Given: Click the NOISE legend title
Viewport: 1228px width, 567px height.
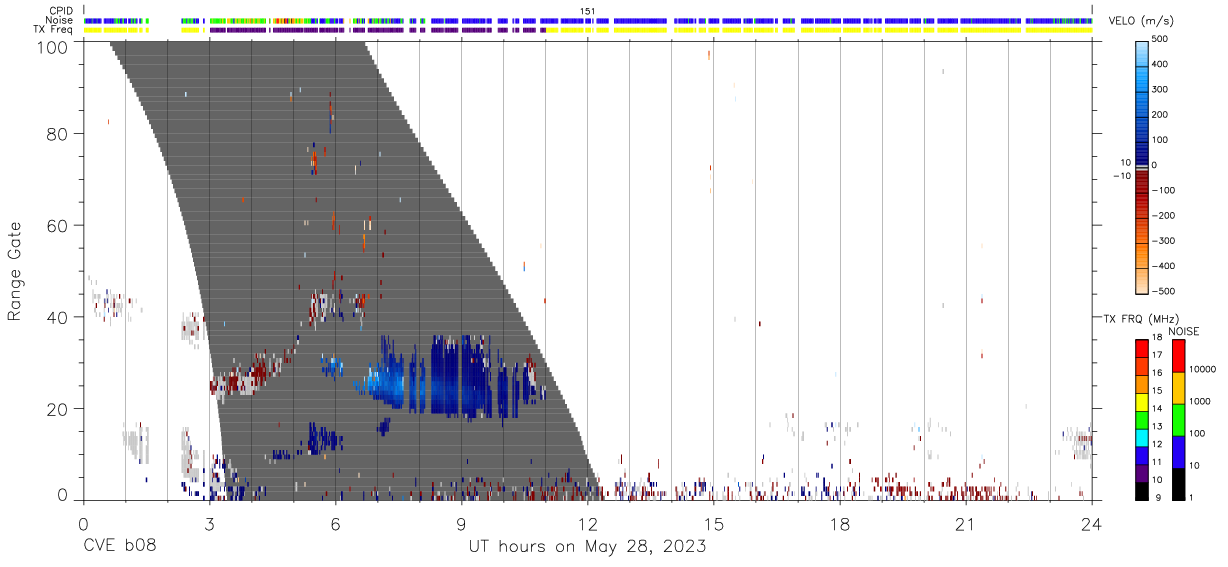Looking at the screenshot, I should (1183, 331).
